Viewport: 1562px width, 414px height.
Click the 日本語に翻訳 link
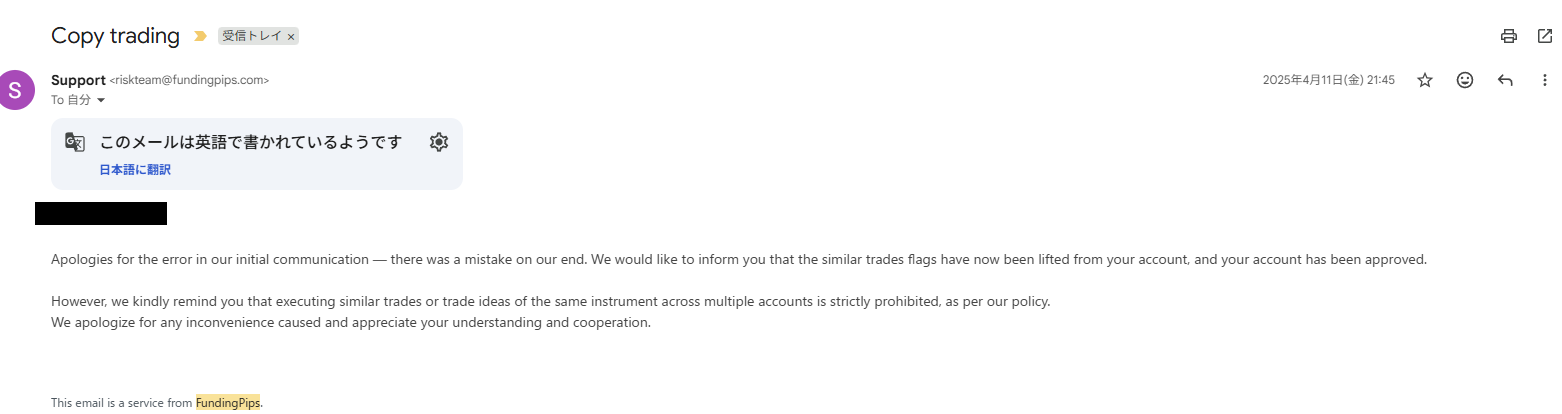pos(135,170)
